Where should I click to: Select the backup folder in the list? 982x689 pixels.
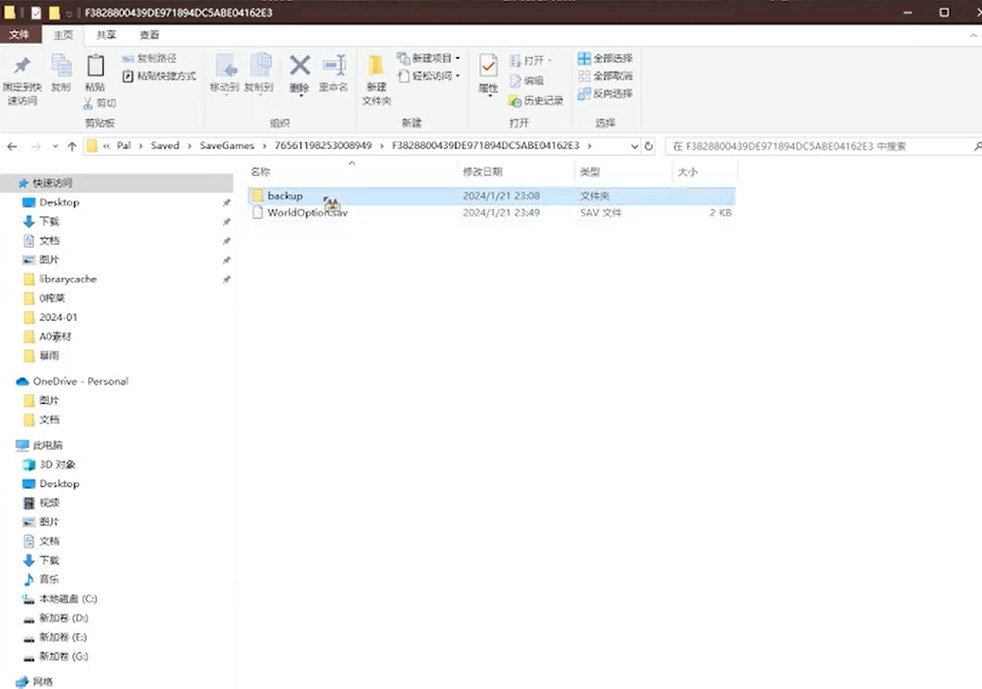tap(285, 196)
